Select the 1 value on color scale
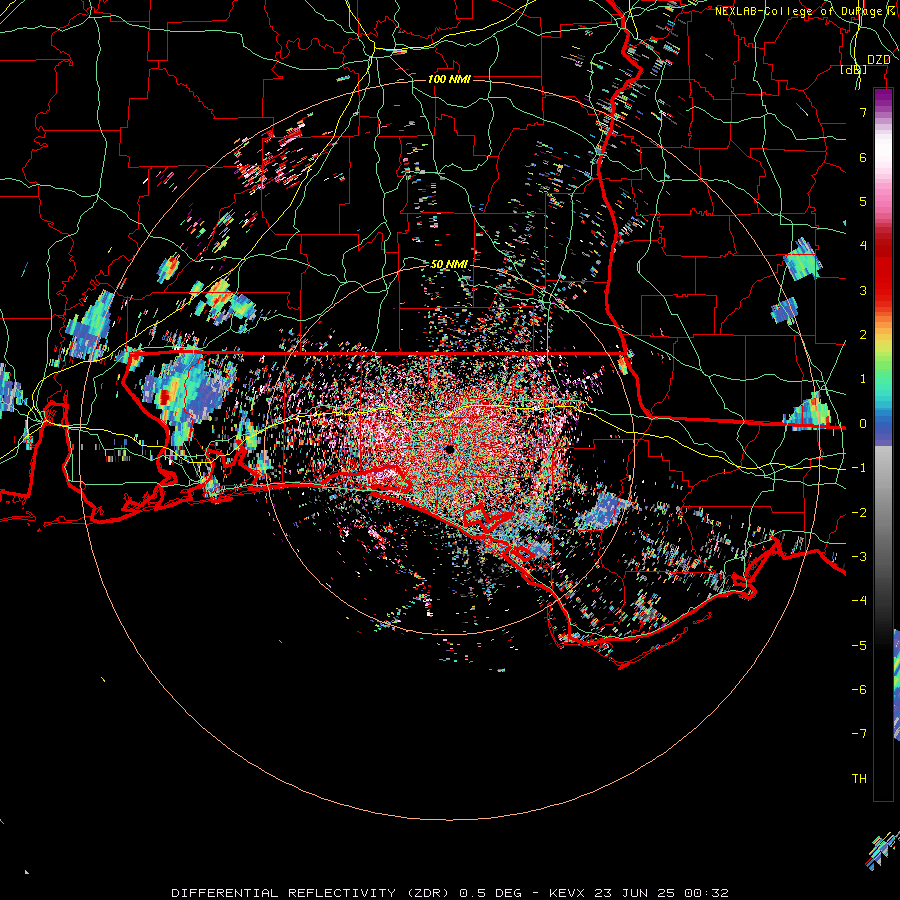The width and height of the screenshot is (900, 900). (863, 379)
